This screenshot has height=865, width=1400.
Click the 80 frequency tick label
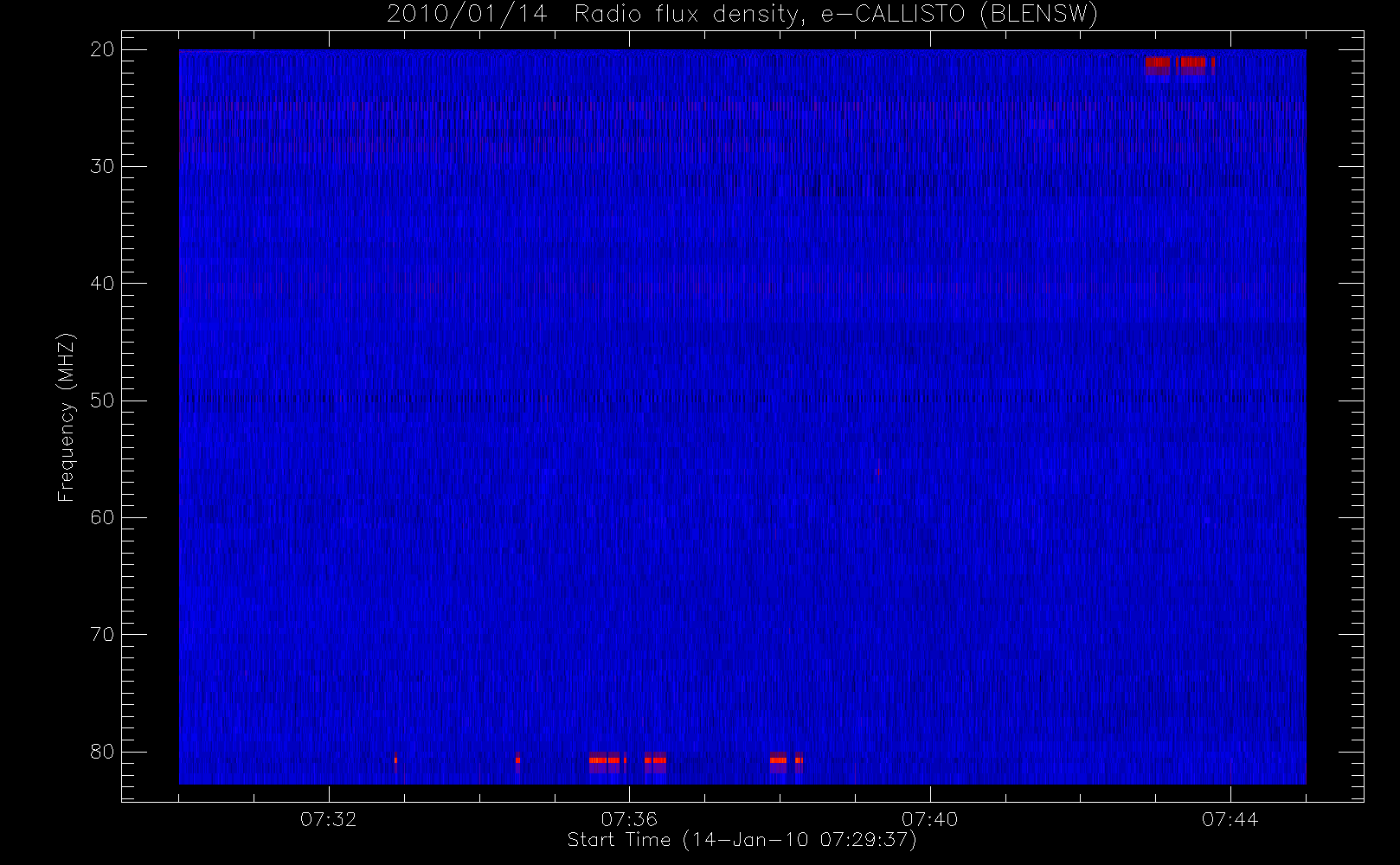coord(102,752)
